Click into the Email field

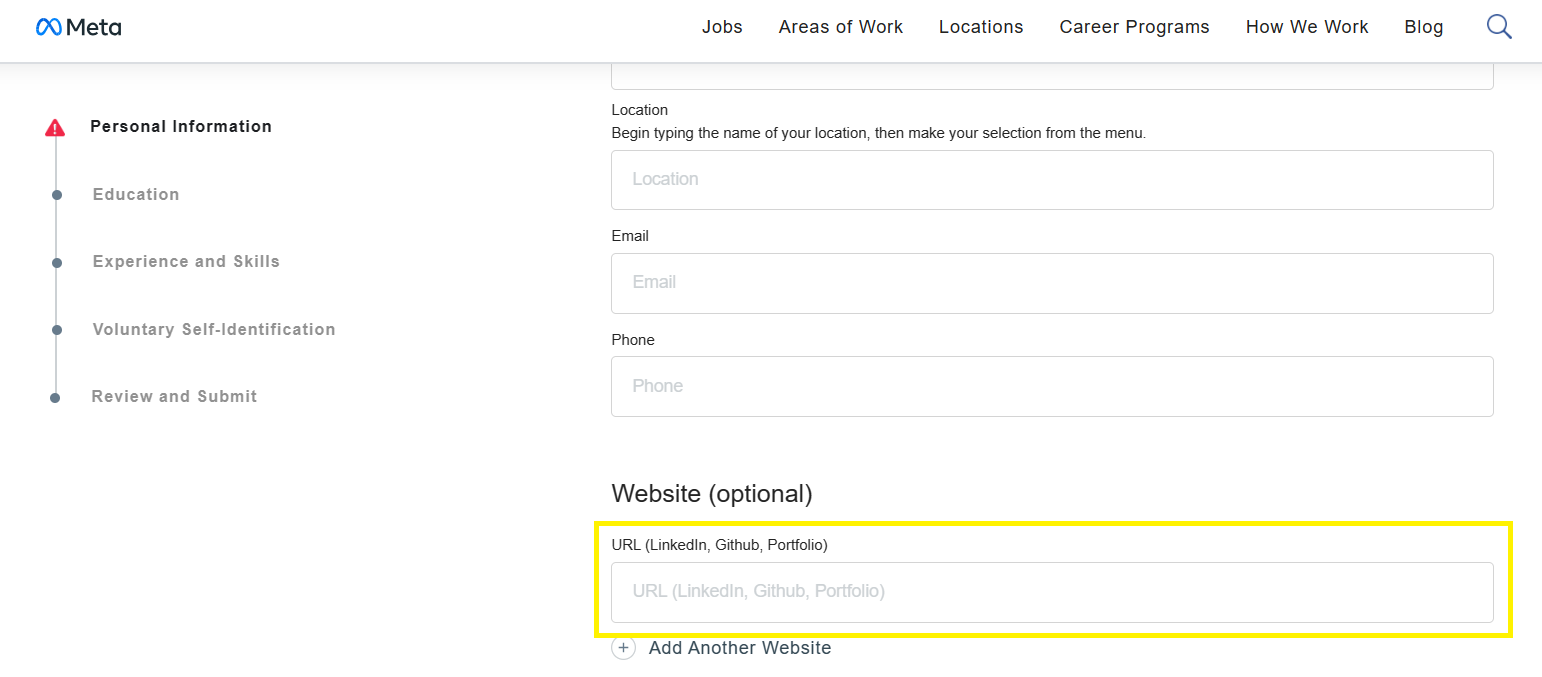pyautogui.click(x=1052, y=283)
